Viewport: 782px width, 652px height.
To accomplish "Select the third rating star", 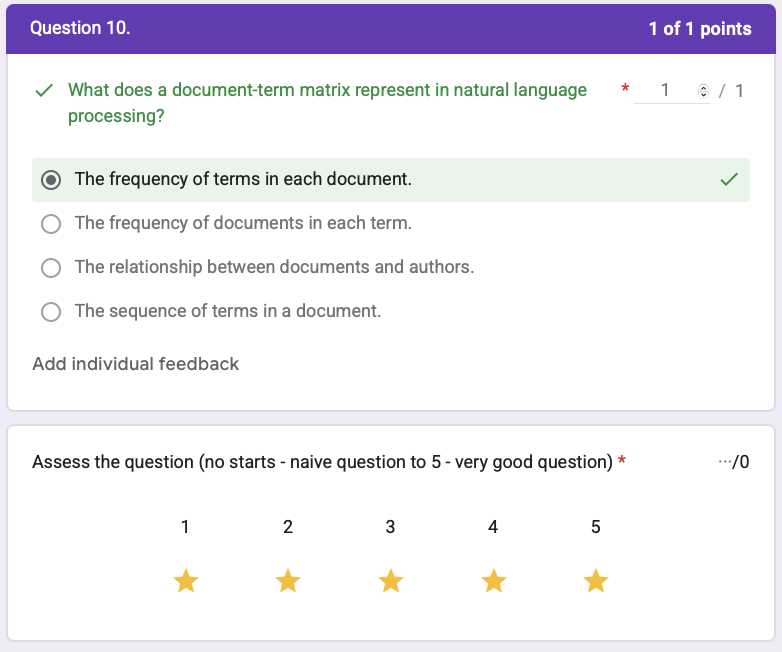I will pyautogui.click(x=391, y=581).
